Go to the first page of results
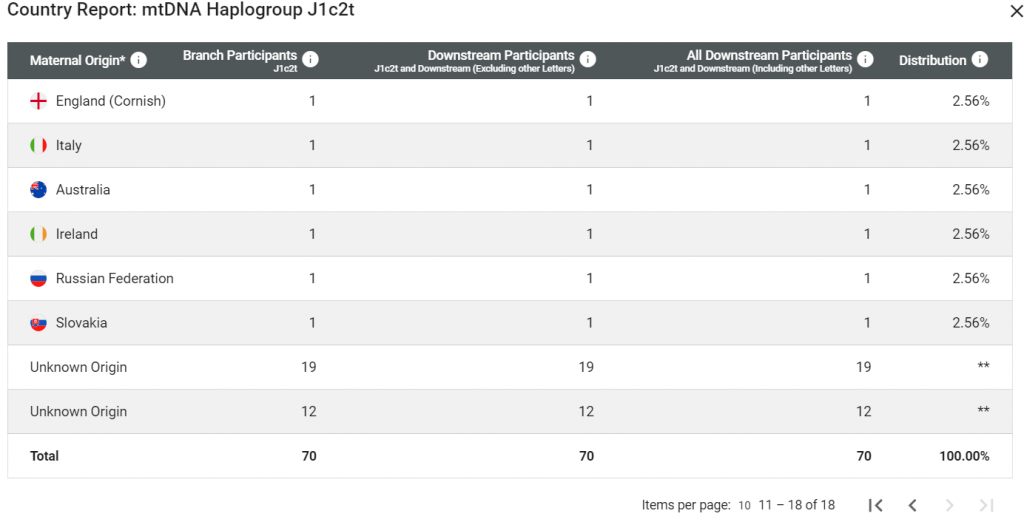The image size is (1024, 522). (876, 505)
